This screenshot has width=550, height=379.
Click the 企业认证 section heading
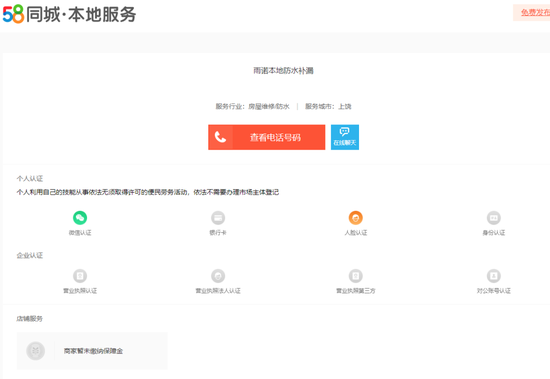pyautogui.click(x=30, y=255)
